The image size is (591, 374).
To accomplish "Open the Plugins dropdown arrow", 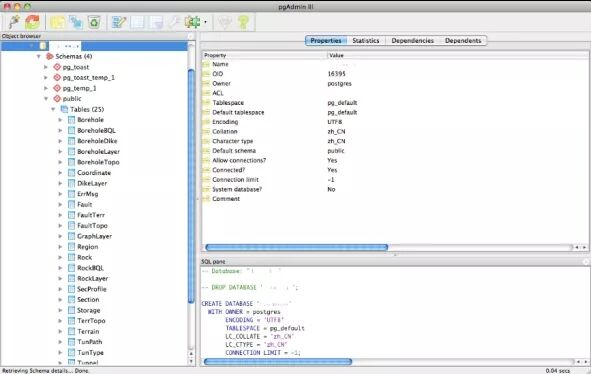I will click(205, 22).
